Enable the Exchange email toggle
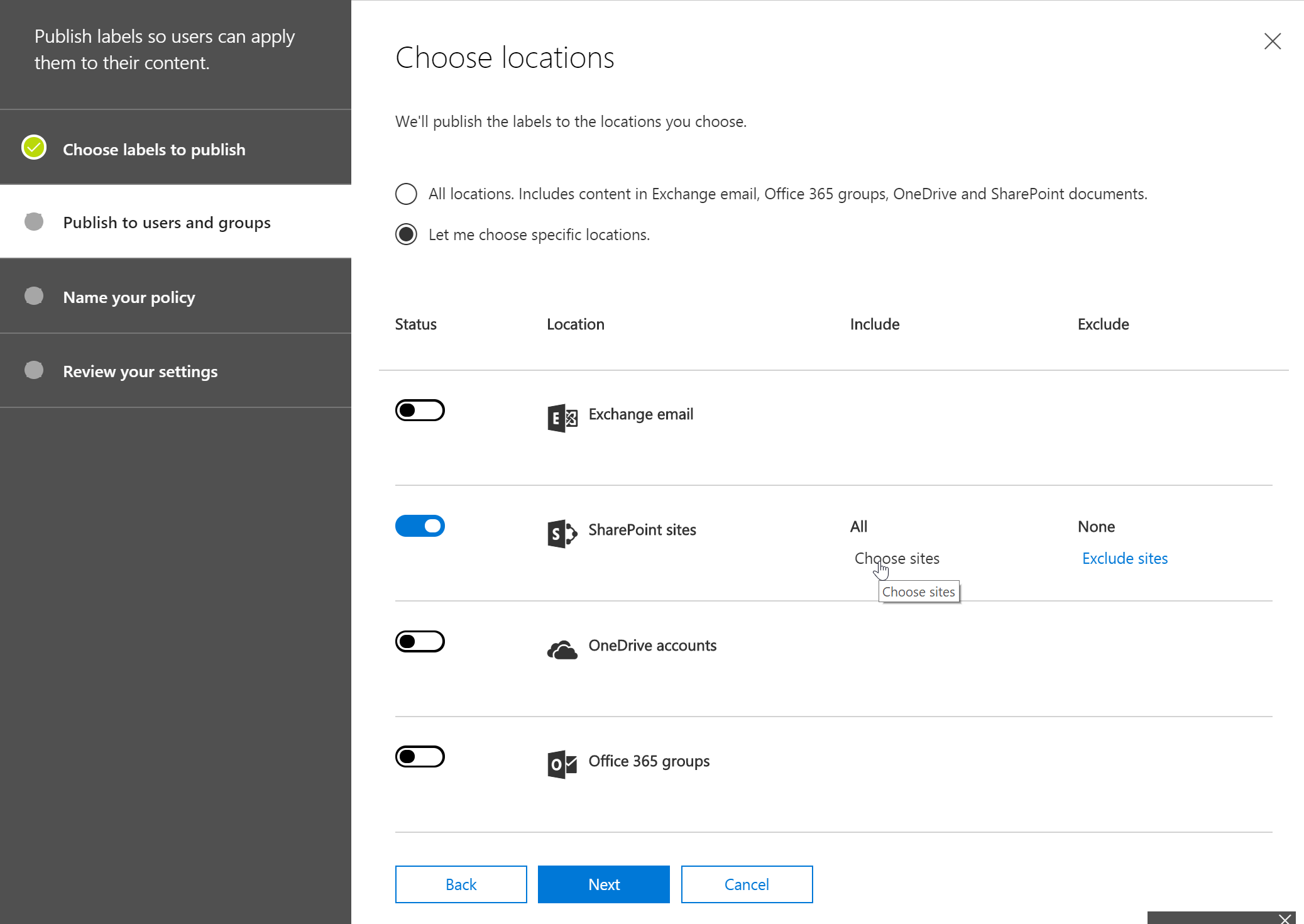Screen dimensions: 1304x924 pyautogui.click(x=420, y=410)
